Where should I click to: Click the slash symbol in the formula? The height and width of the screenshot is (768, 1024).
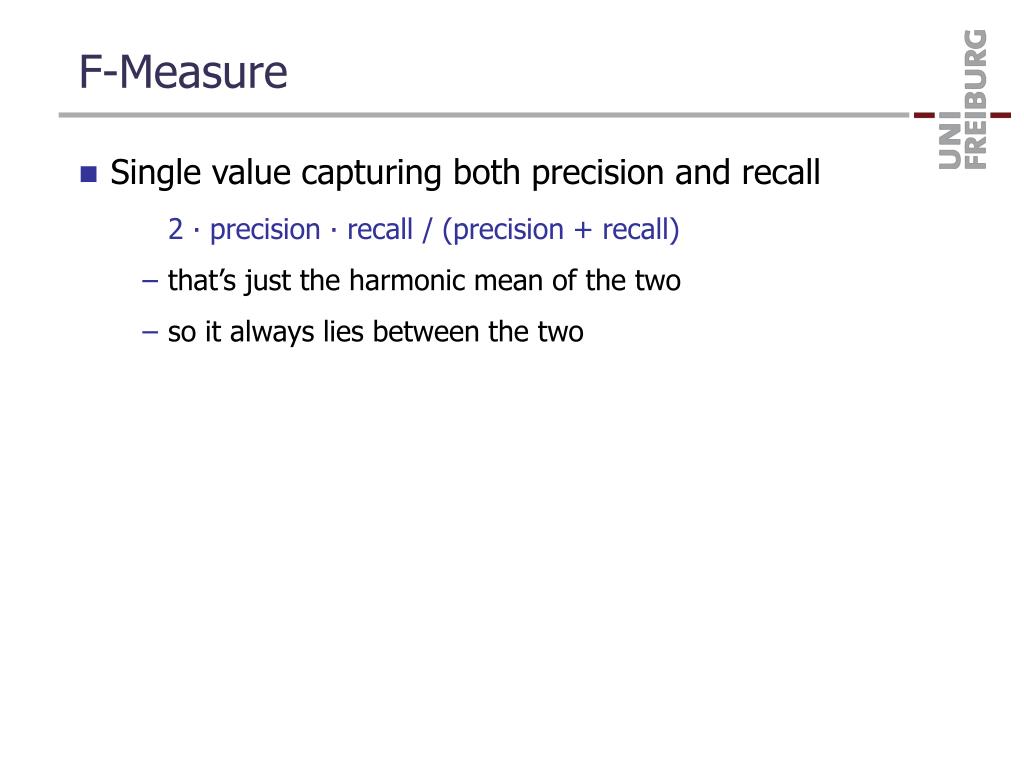pyautogui.click(x=427, y=230)
